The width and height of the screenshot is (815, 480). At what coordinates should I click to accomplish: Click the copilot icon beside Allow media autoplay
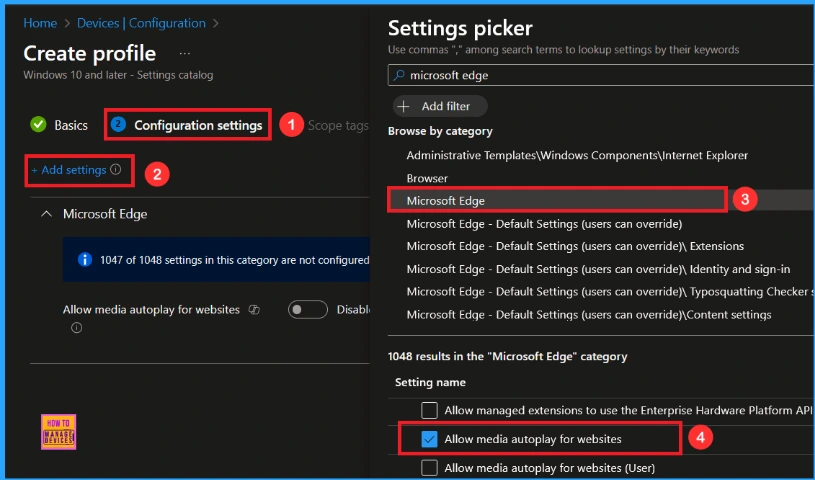click(x=254, y=310)
